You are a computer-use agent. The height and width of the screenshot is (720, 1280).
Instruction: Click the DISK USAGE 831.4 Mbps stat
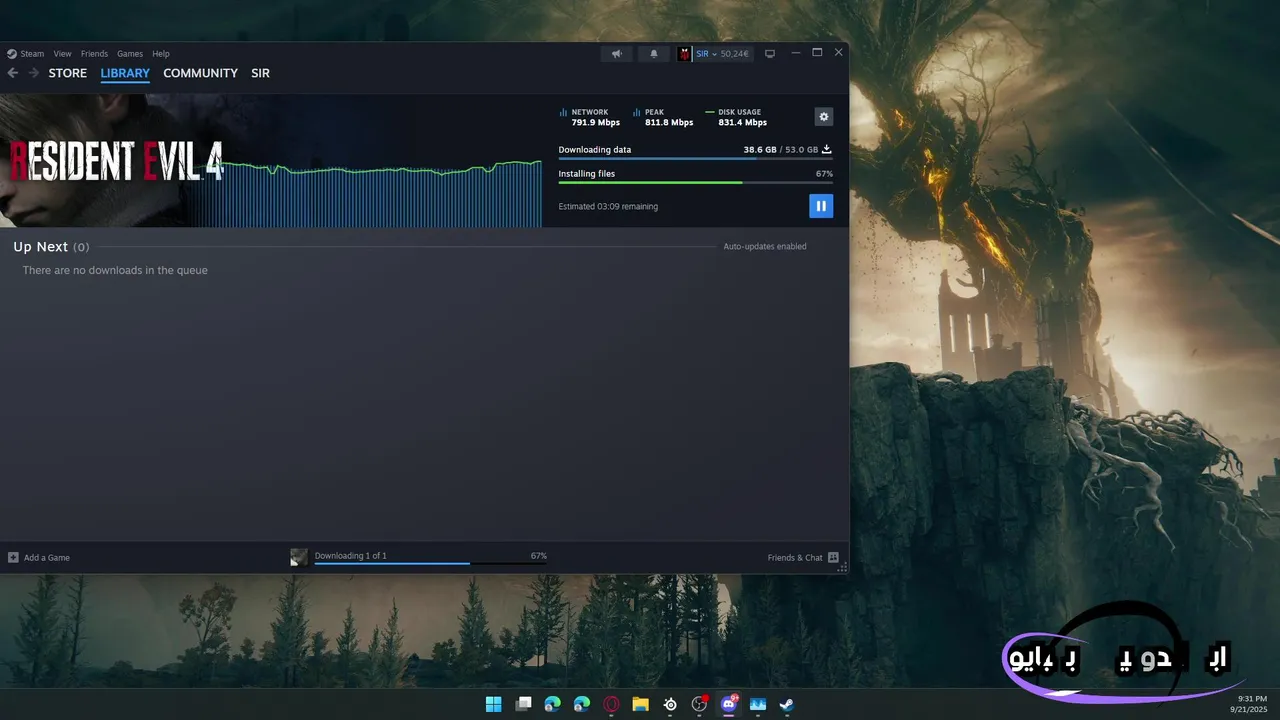[736, 118]
